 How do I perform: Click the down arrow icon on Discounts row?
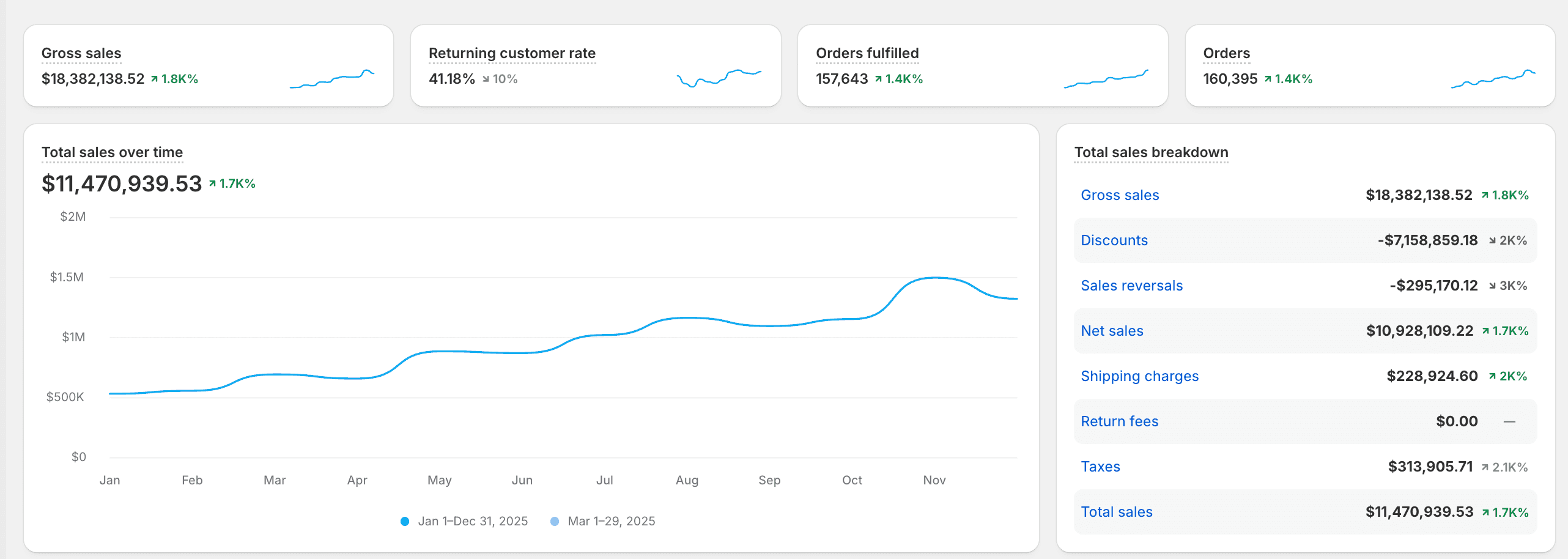tap(1492, 240)
